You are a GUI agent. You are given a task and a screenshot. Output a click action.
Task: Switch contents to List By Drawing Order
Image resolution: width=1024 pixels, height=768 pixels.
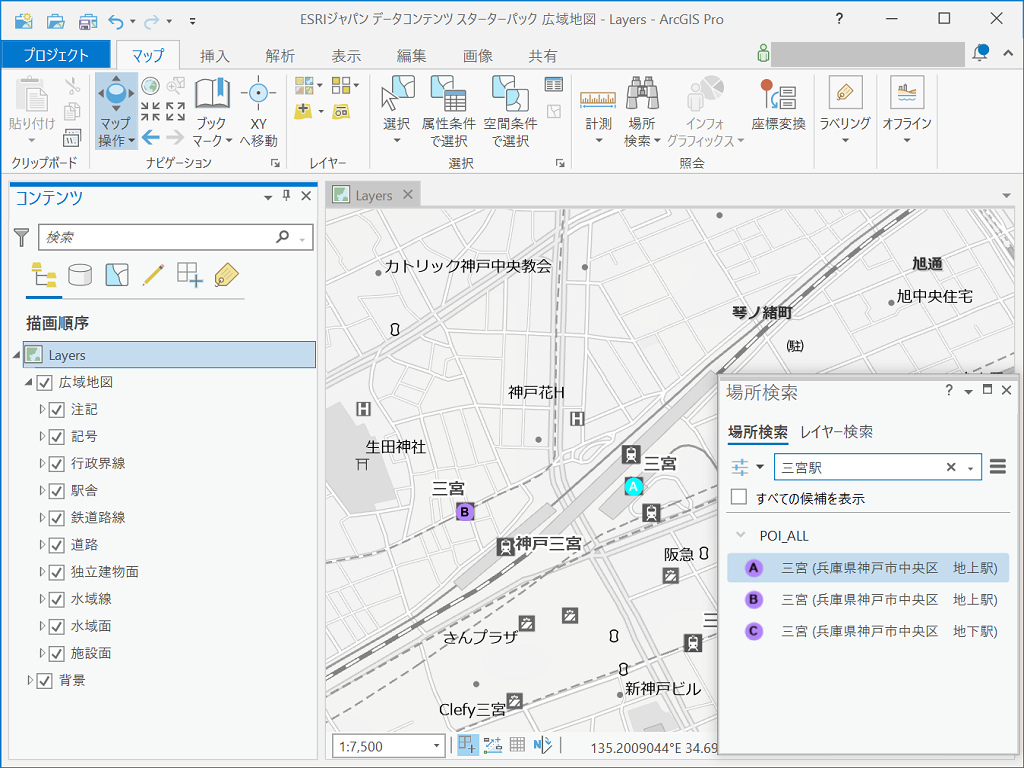click(44, 276)
